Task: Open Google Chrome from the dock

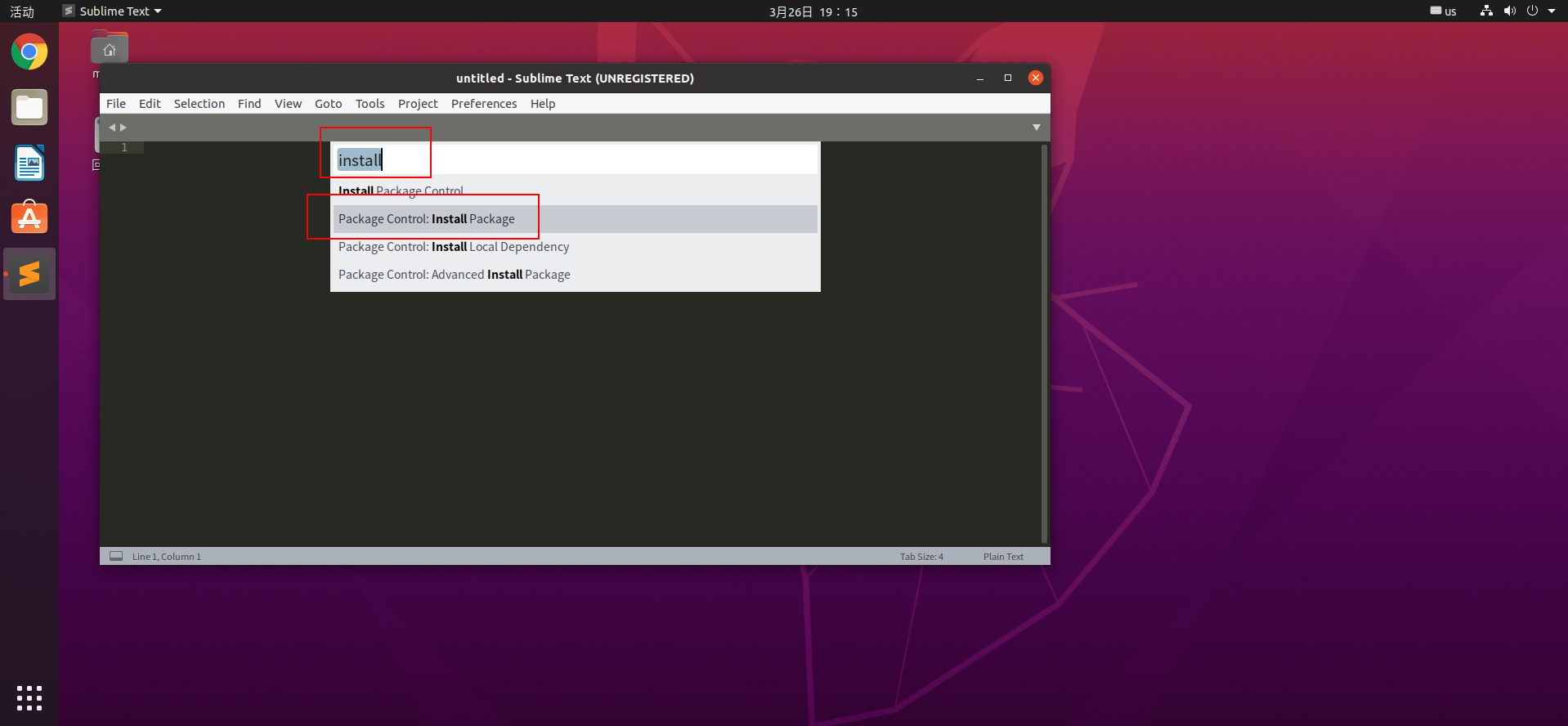Action: 29,52
